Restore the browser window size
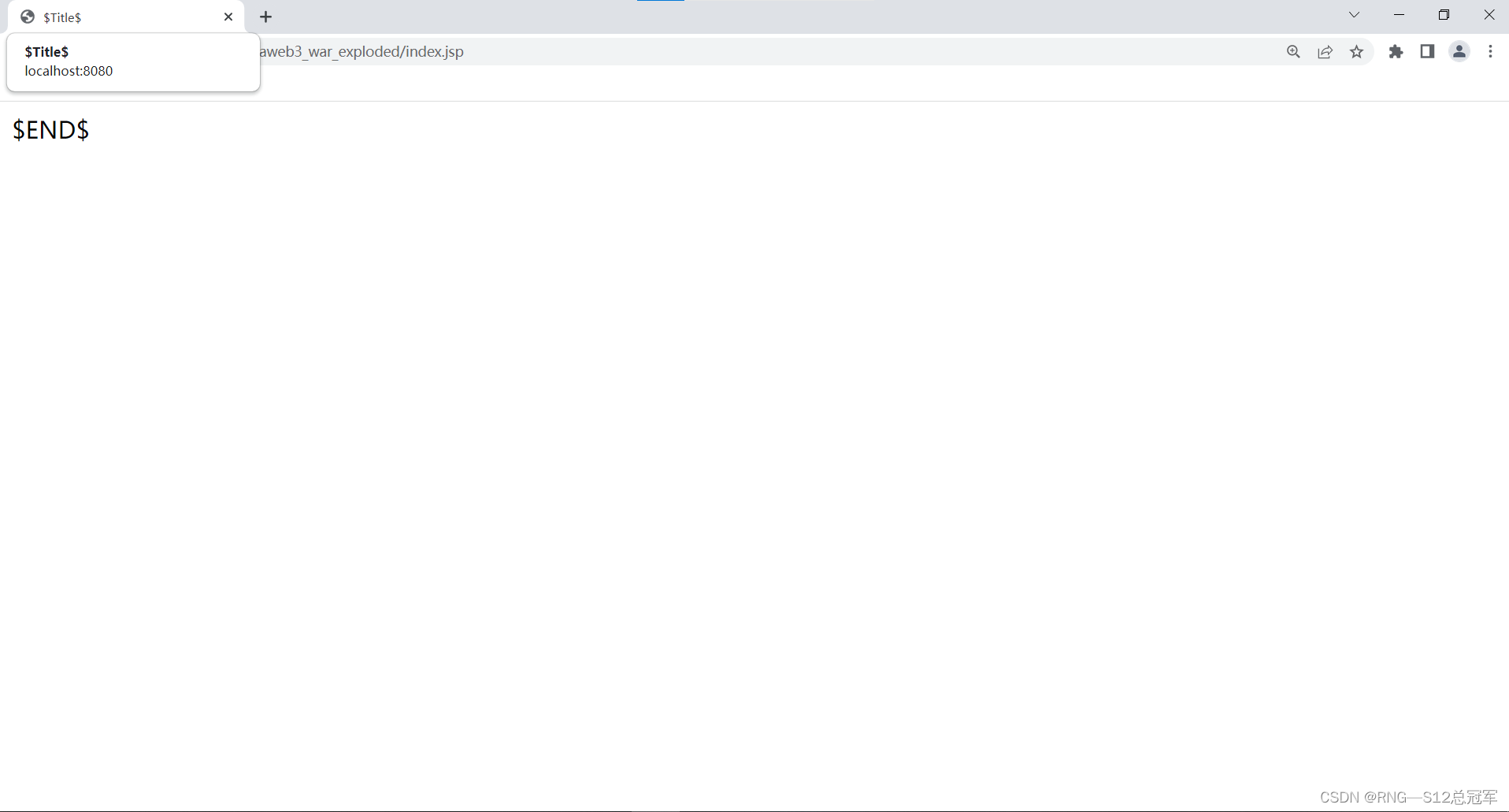The width and height of the screenshot is (1509, 812). click(x=1444, y=14)
